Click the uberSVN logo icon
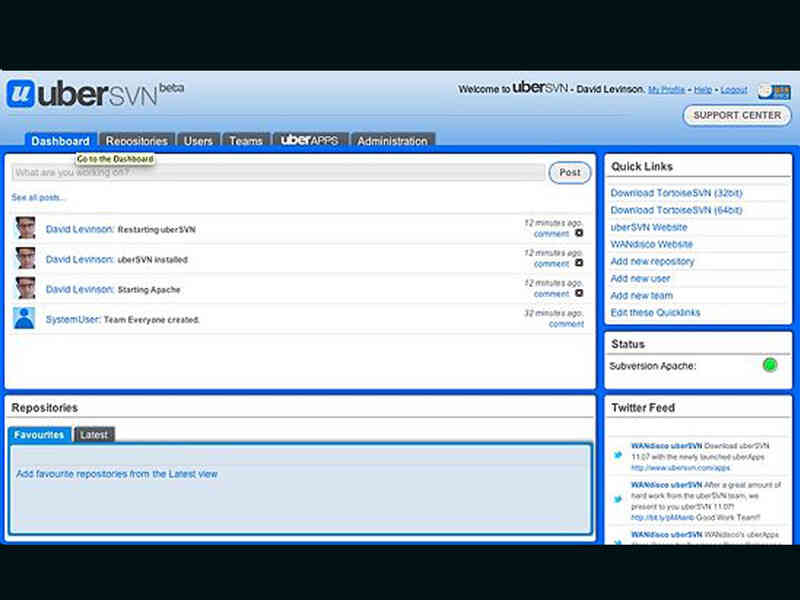The image size is (800, 600). [x=22, y=93]
